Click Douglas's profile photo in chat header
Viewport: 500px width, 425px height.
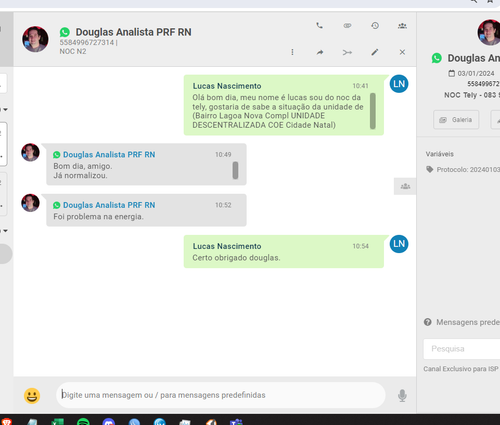coord(35,39)
